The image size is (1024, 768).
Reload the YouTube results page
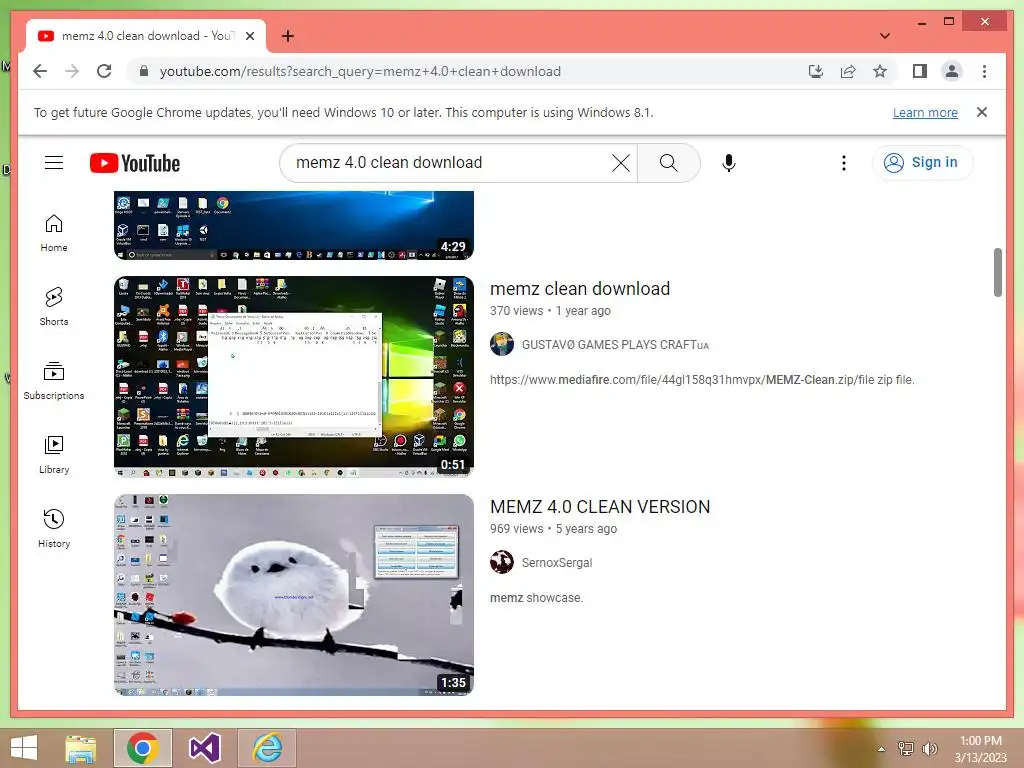(104, 71)
